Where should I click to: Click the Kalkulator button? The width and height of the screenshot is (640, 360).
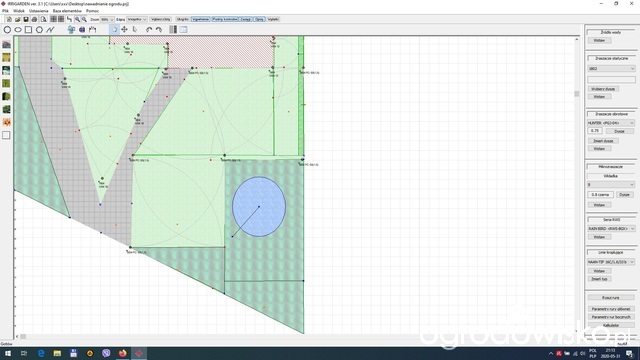click(x=611, y=325)
